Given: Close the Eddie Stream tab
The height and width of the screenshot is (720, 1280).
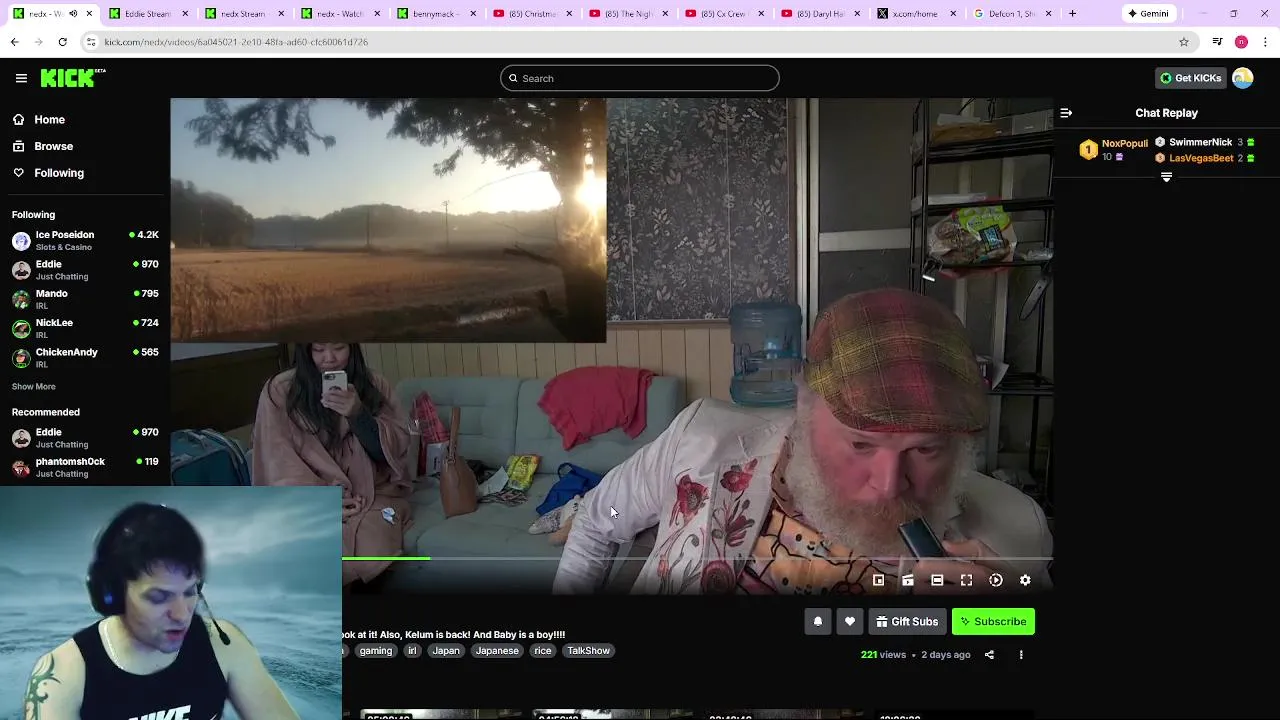Looking at the screenshot, I should click(186, 14).
